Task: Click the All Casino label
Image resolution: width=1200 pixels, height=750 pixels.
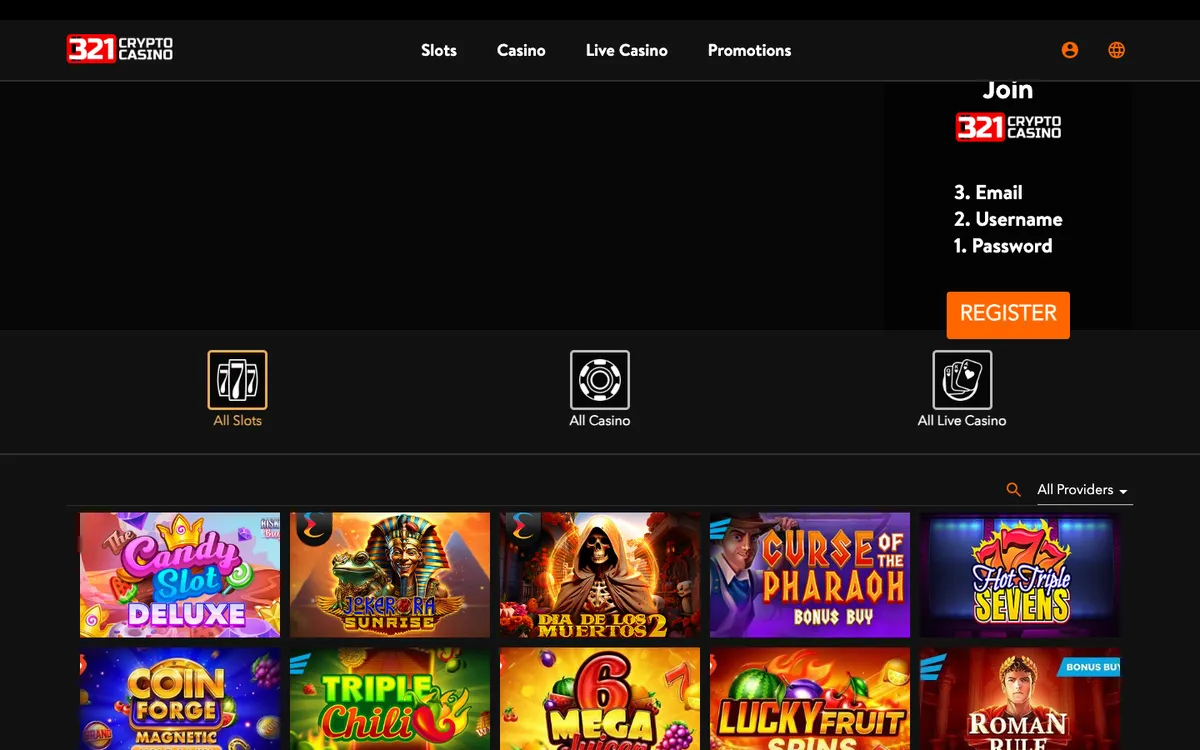Action: pyautogui.click(x=600, y=421)
